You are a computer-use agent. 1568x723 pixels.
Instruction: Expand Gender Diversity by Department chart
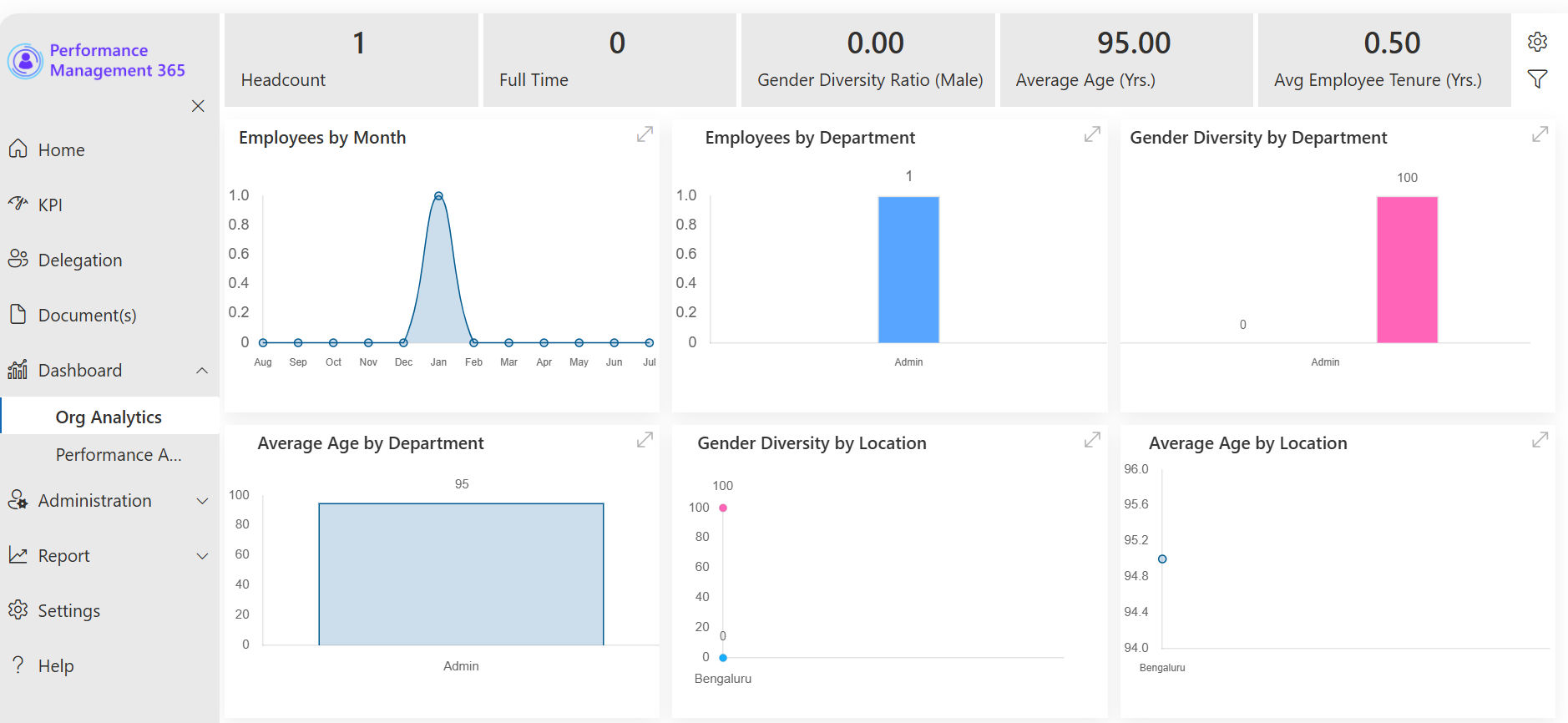[1540, 134]
